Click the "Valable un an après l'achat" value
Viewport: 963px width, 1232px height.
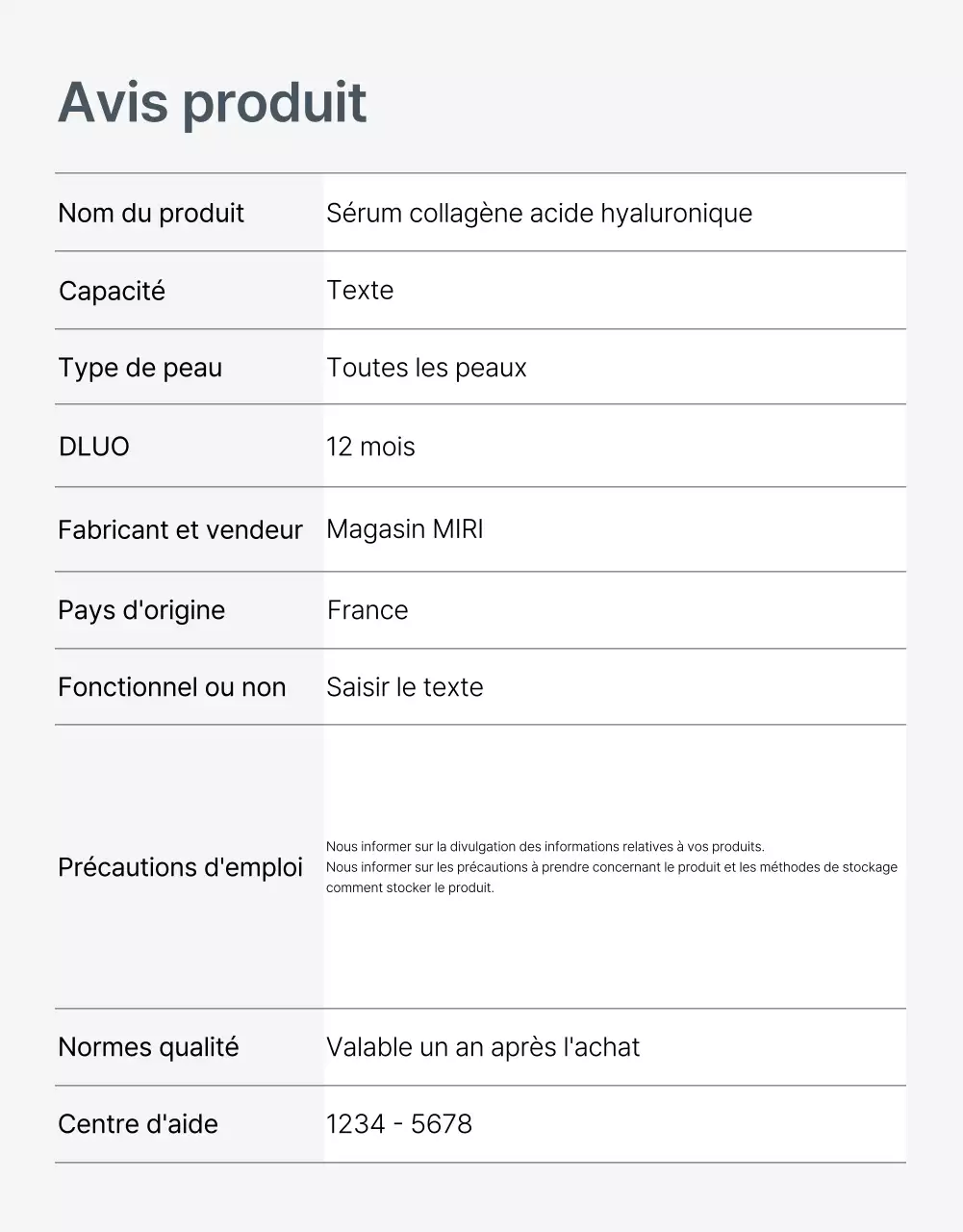482,1047
